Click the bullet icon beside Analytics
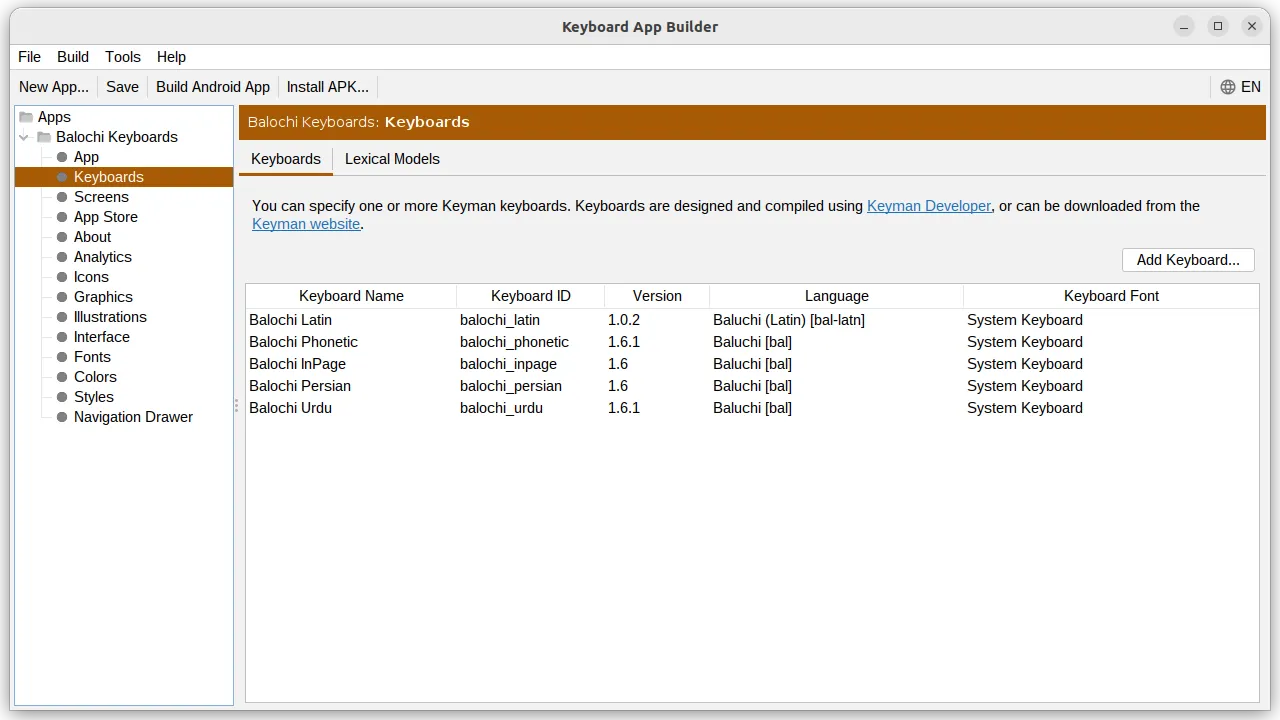The height and width of the screenshot is (720, 1280). pyautogui.click(x=62, y=257)
